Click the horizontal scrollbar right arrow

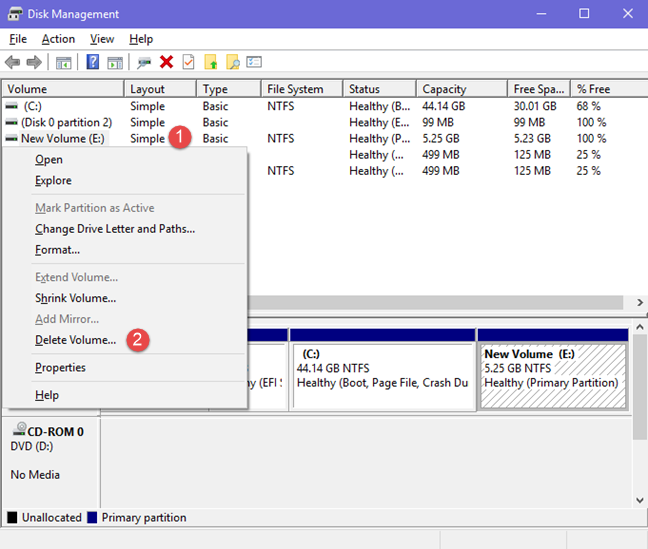[x=640, y=303]
